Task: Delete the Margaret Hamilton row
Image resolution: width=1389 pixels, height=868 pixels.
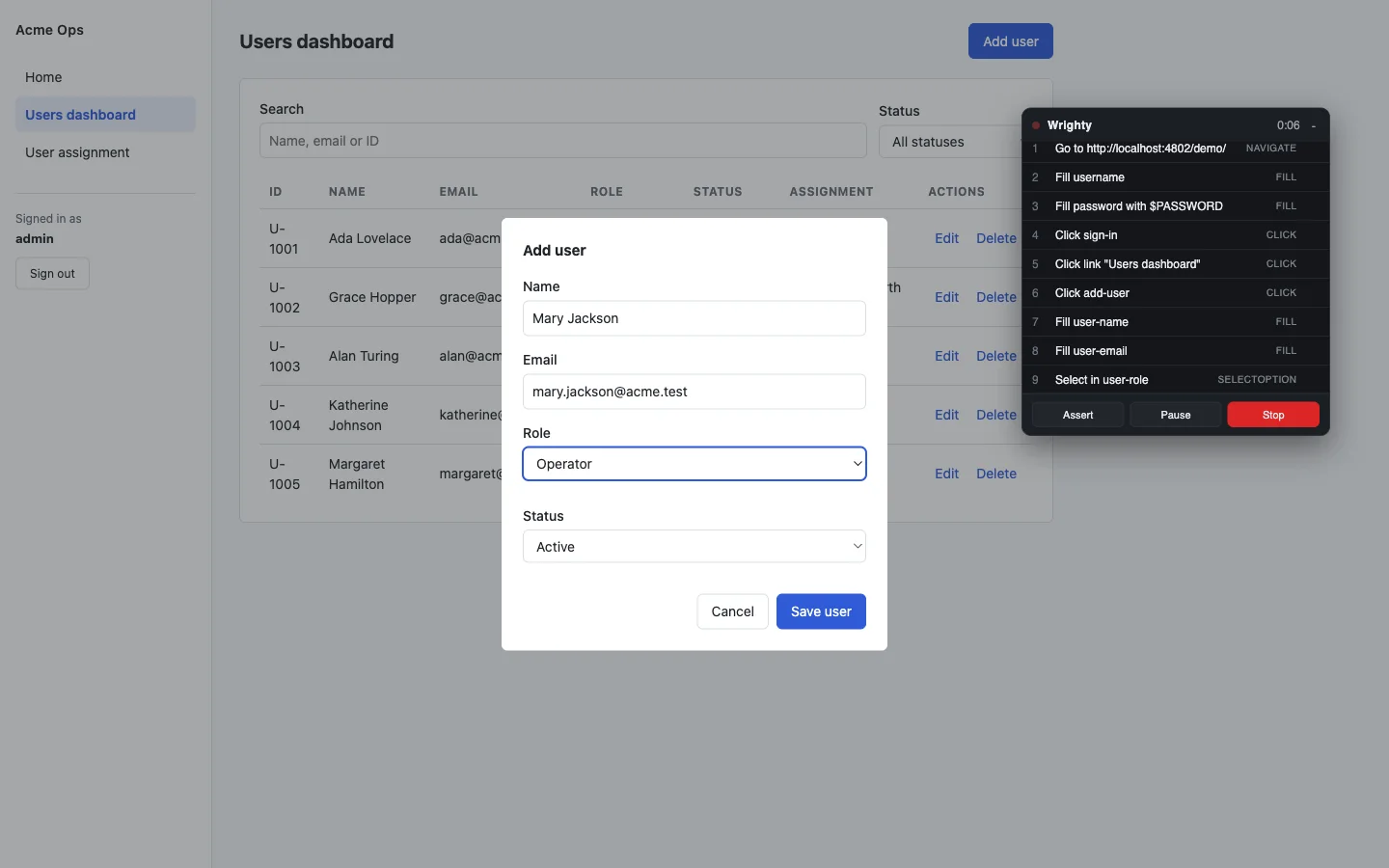Action: [996, 474]
